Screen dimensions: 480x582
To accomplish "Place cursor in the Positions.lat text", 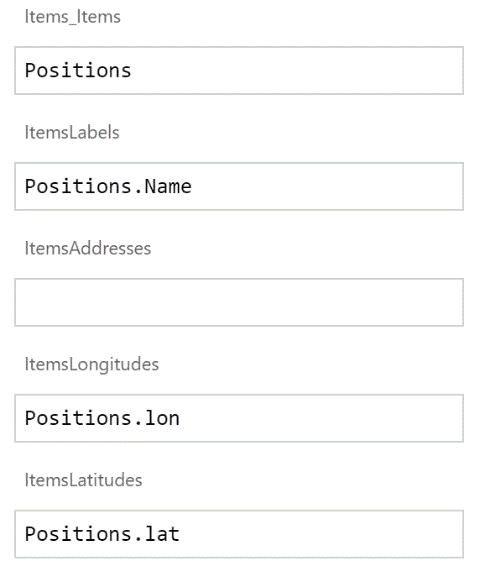I will pos(102,534).
